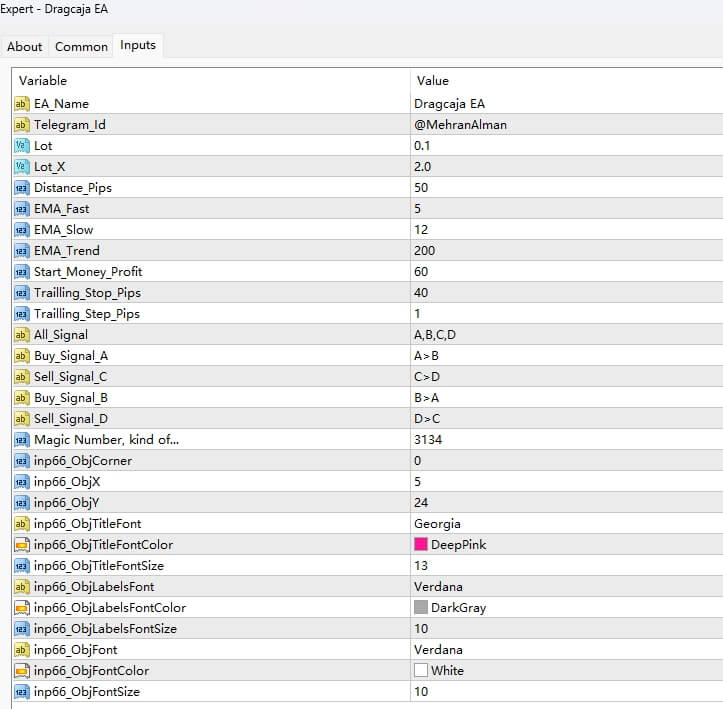The height and width of the screenshot is (709, 723).
Task: Click the integer icon beside EMA_Trend
Action: pyautogui.click(x=22, y=251)
